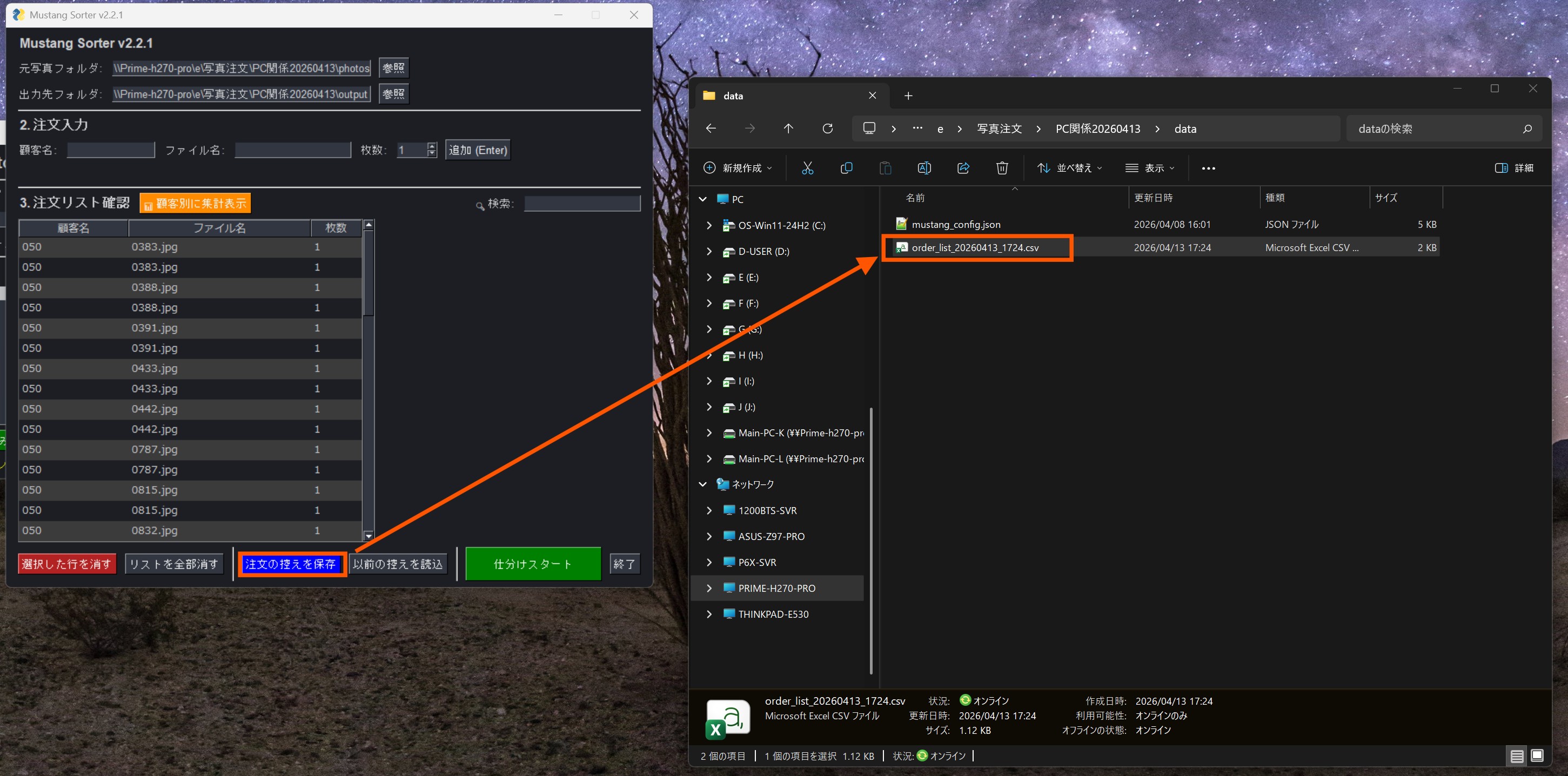Close the data tab in Explorer

[x=872, y=96]
